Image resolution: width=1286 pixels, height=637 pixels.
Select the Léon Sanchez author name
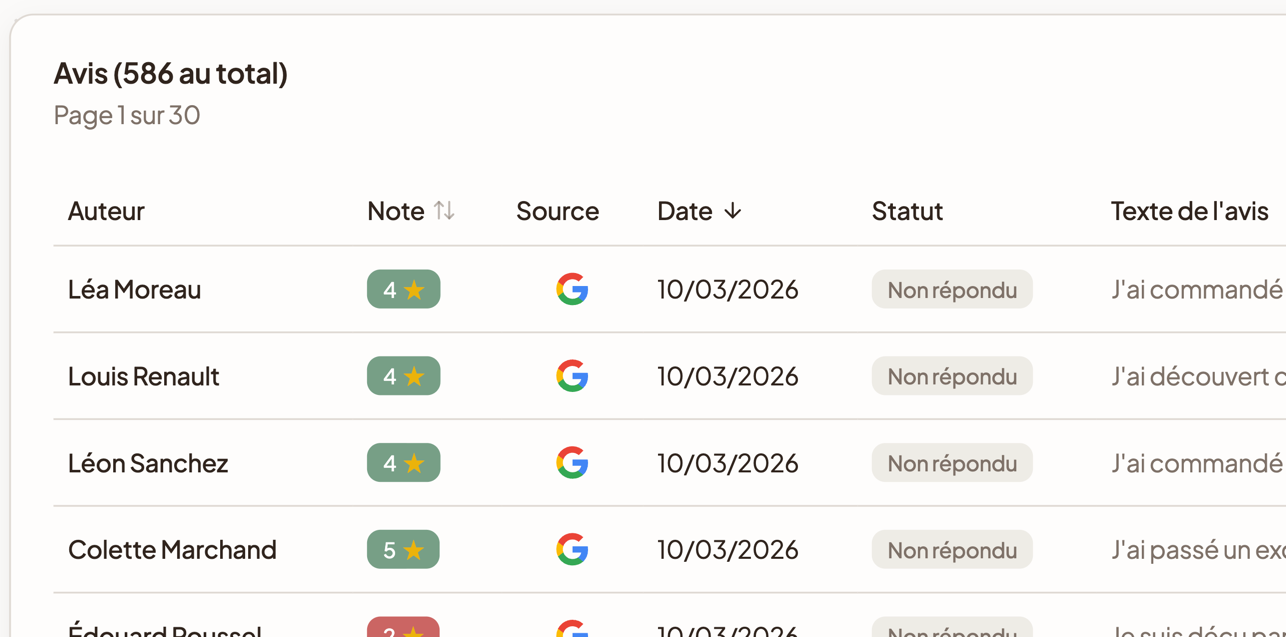(148, 463)
